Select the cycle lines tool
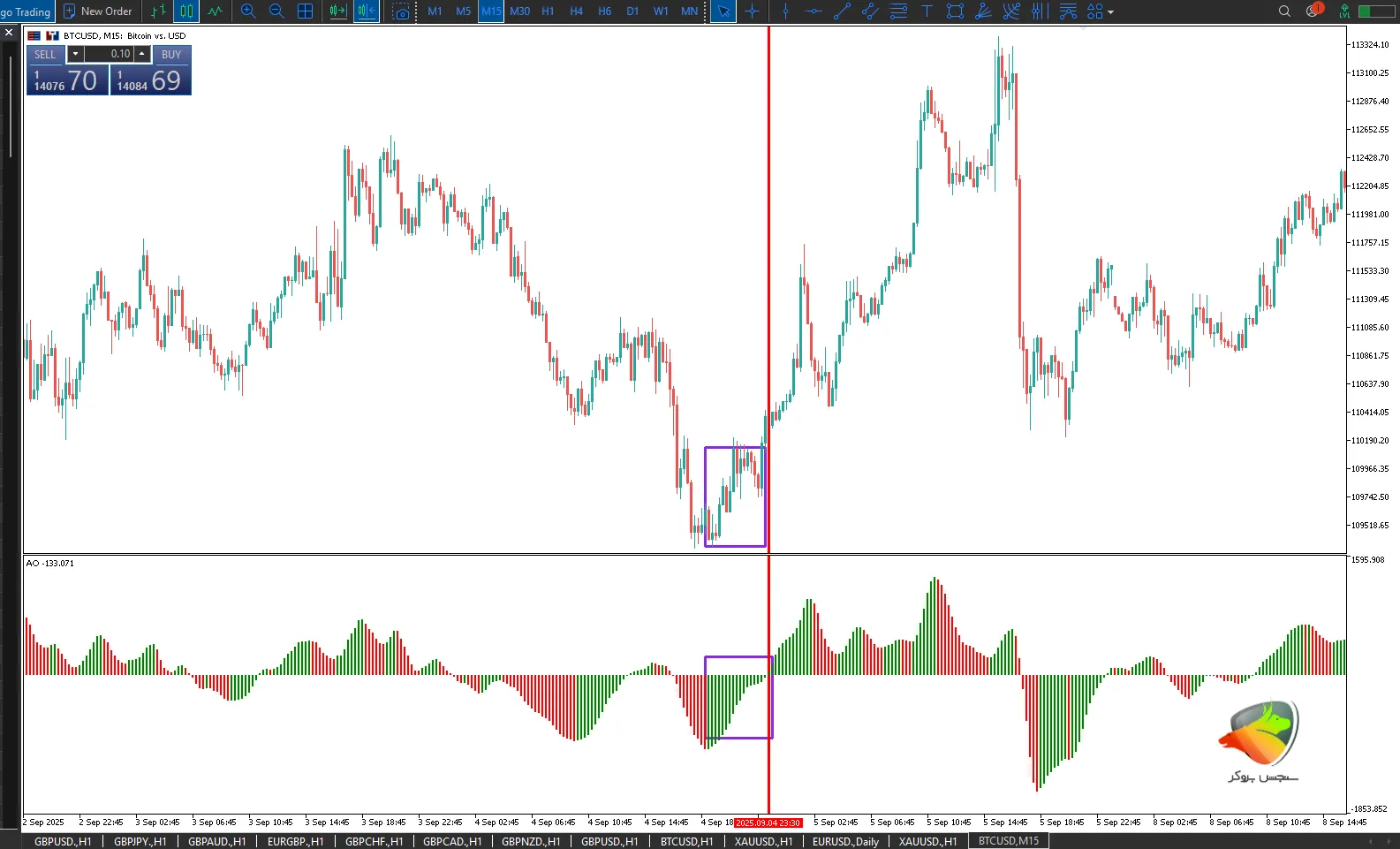 click(1040, 11)
